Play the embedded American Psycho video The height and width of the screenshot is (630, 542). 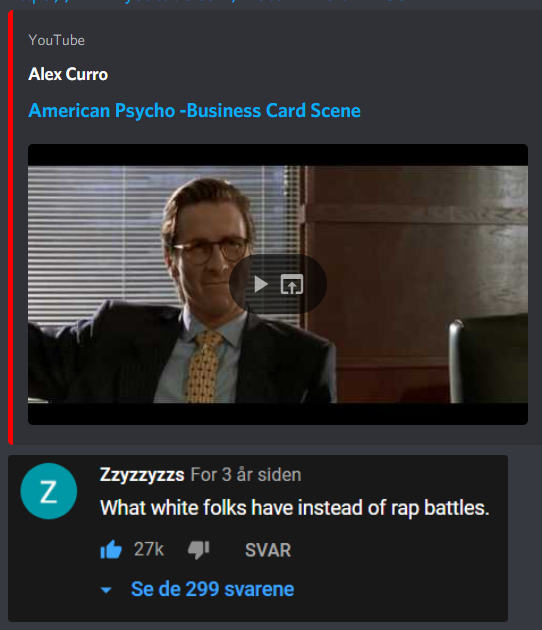pyautogui.click(x=261, y=284)
